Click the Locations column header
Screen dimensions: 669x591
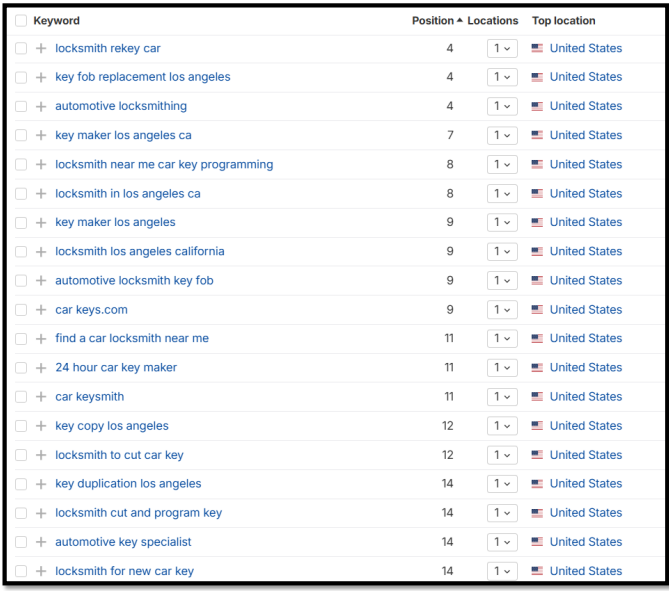click(493, 20)
